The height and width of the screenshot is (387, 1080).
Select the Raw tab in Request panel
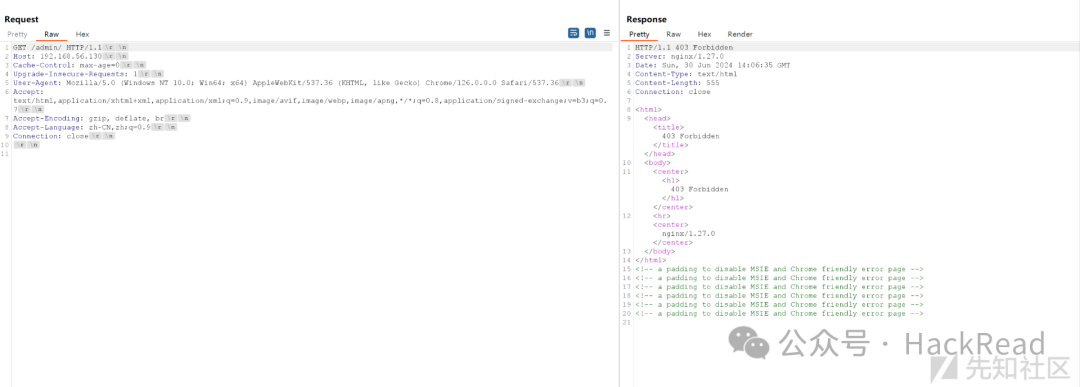tap(52, 34)
